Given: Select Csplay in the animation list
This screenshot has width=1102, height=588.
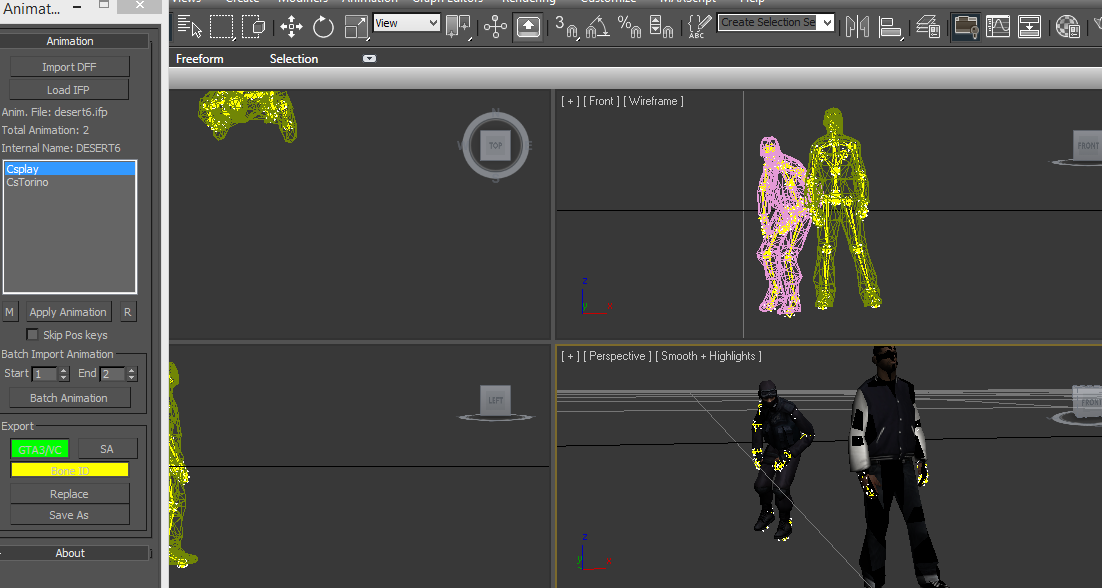Looking at the screenshot, I should 70,169.
